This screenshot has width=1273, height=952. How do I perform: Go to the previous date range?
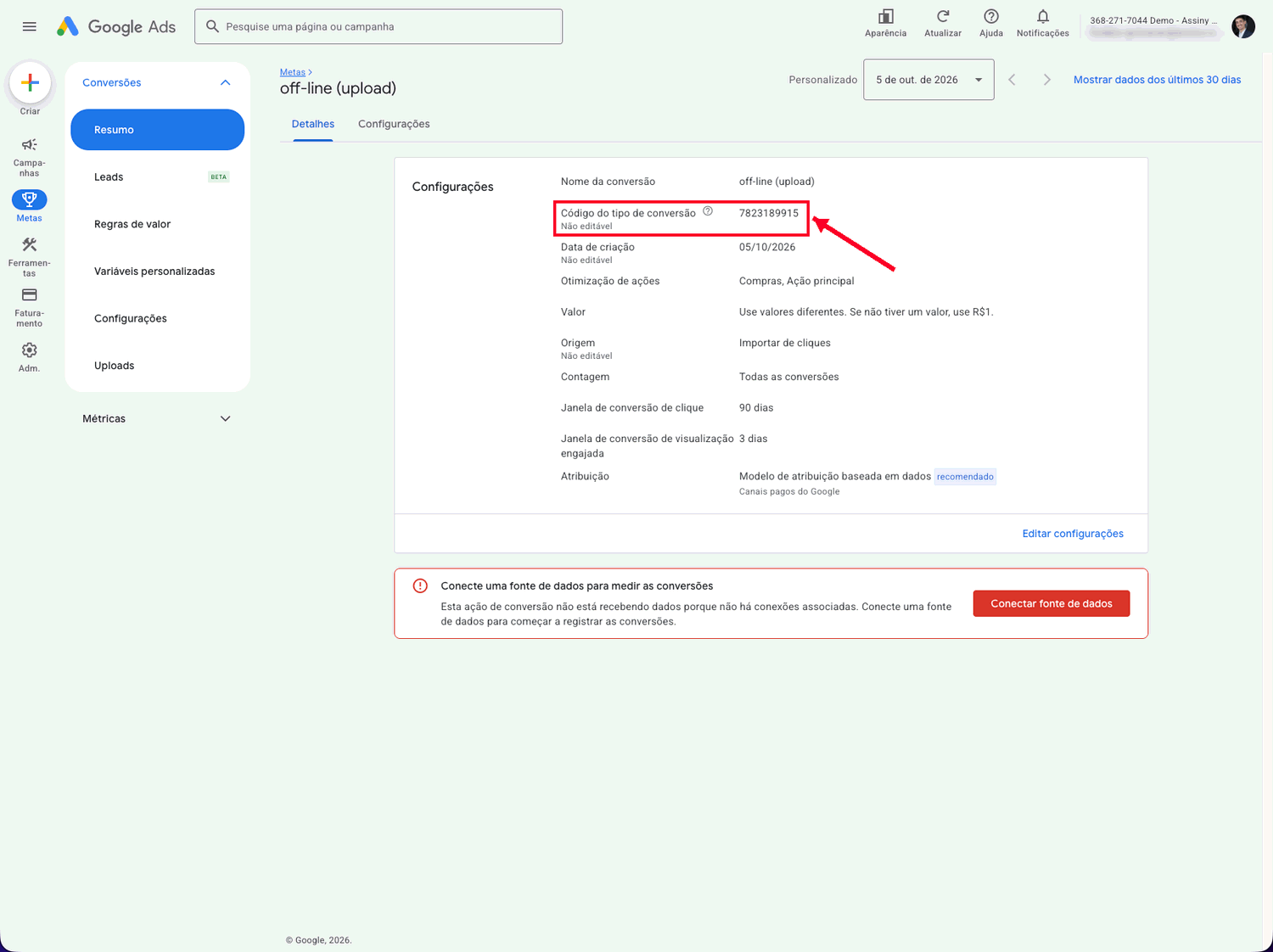(1012, 80)
